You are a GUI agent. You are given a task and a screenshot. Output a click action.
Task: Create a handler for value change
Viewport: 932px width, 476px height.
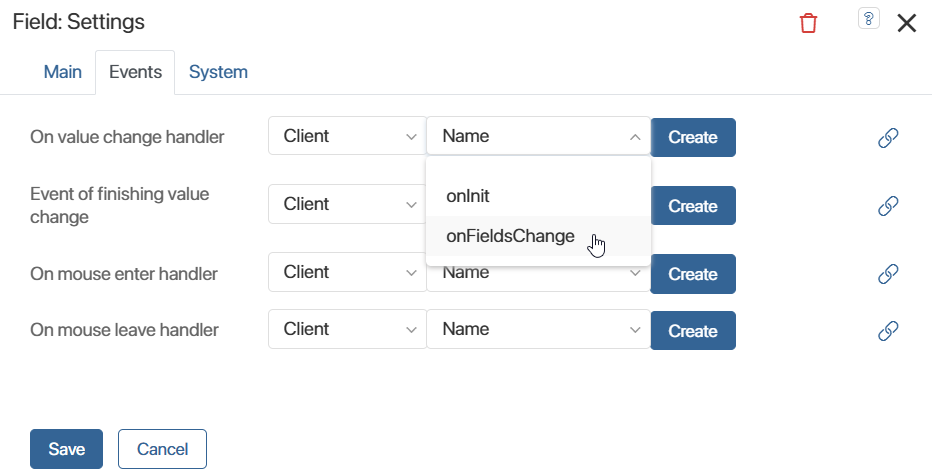pos(693,137)
